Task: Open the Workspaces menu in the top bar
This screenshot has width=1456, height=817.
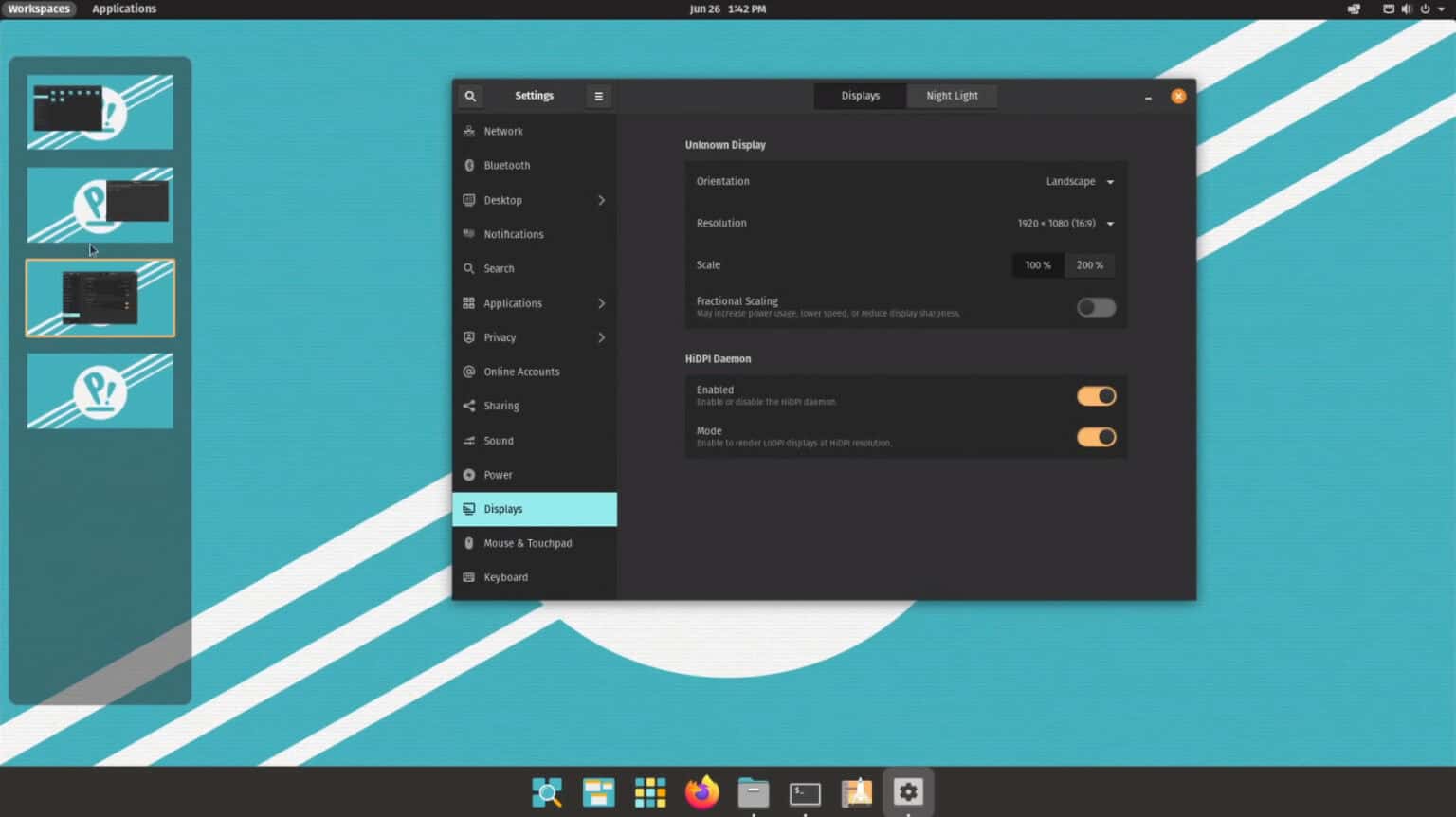Action: (39, 9)
